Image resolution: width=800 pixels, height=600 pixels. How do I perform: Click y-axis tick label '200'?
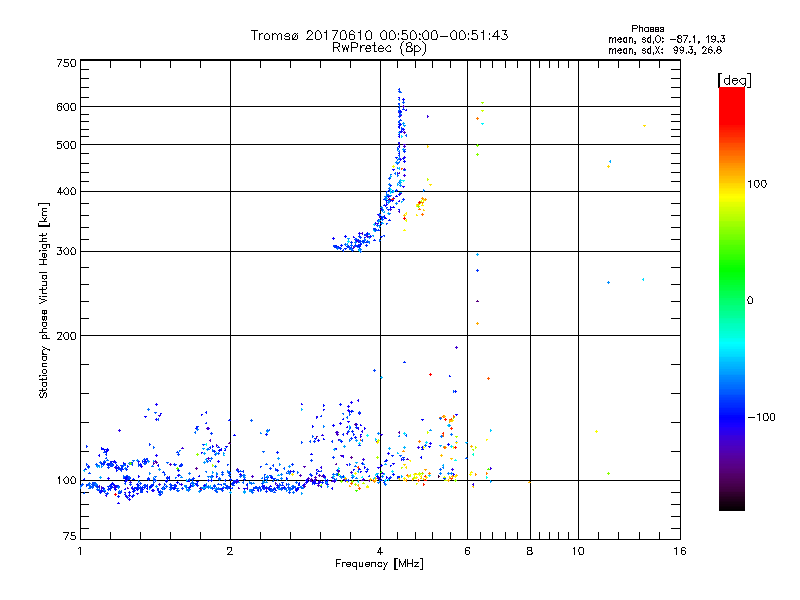66,336
